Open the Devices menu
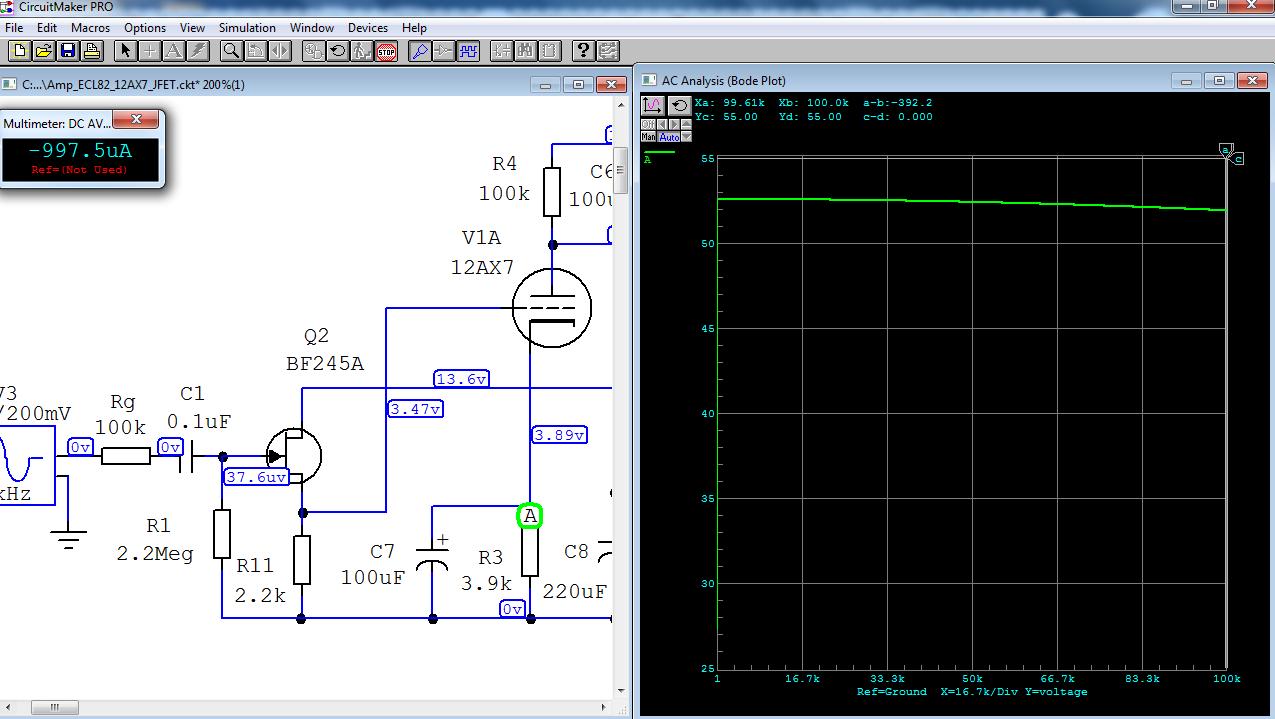Screen dimensions: 1275x719 tap(368, 28)
